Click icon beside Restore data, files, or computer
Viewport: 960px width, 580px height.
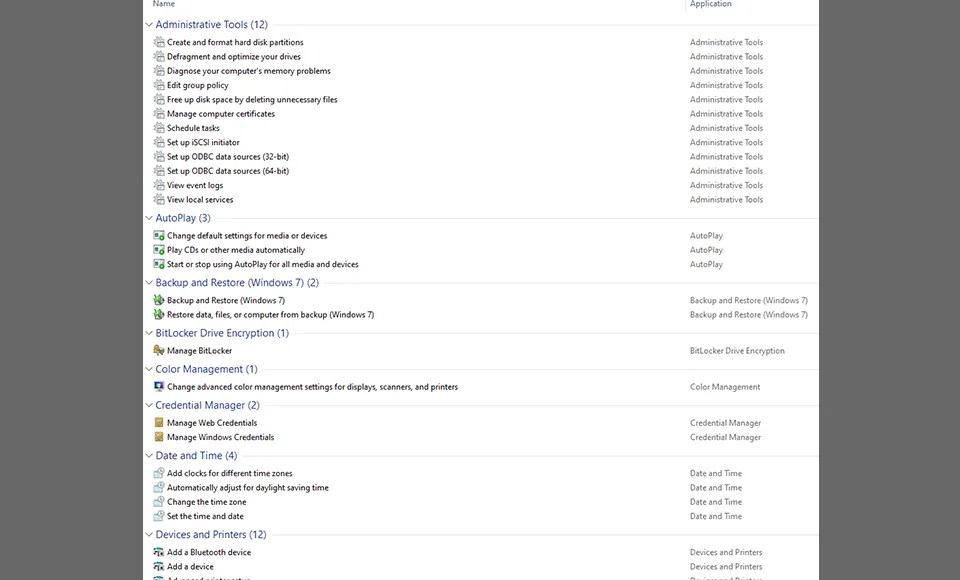[159, 315]
